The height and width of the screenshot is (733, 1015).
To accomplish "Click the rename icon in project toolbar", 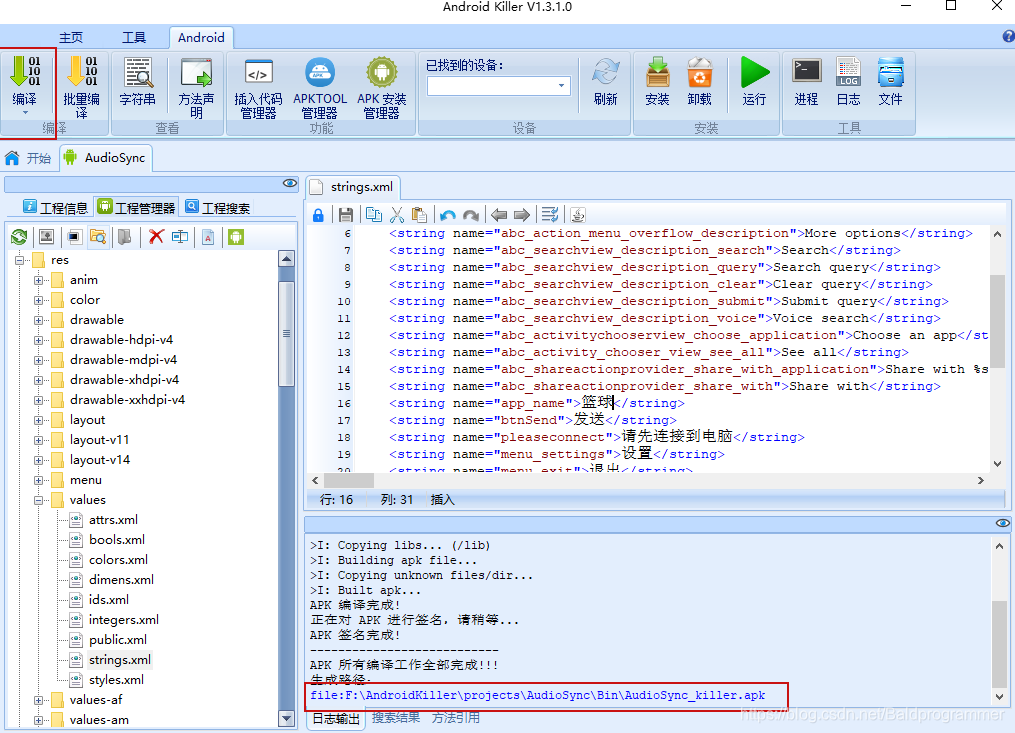I will [180, 237].
